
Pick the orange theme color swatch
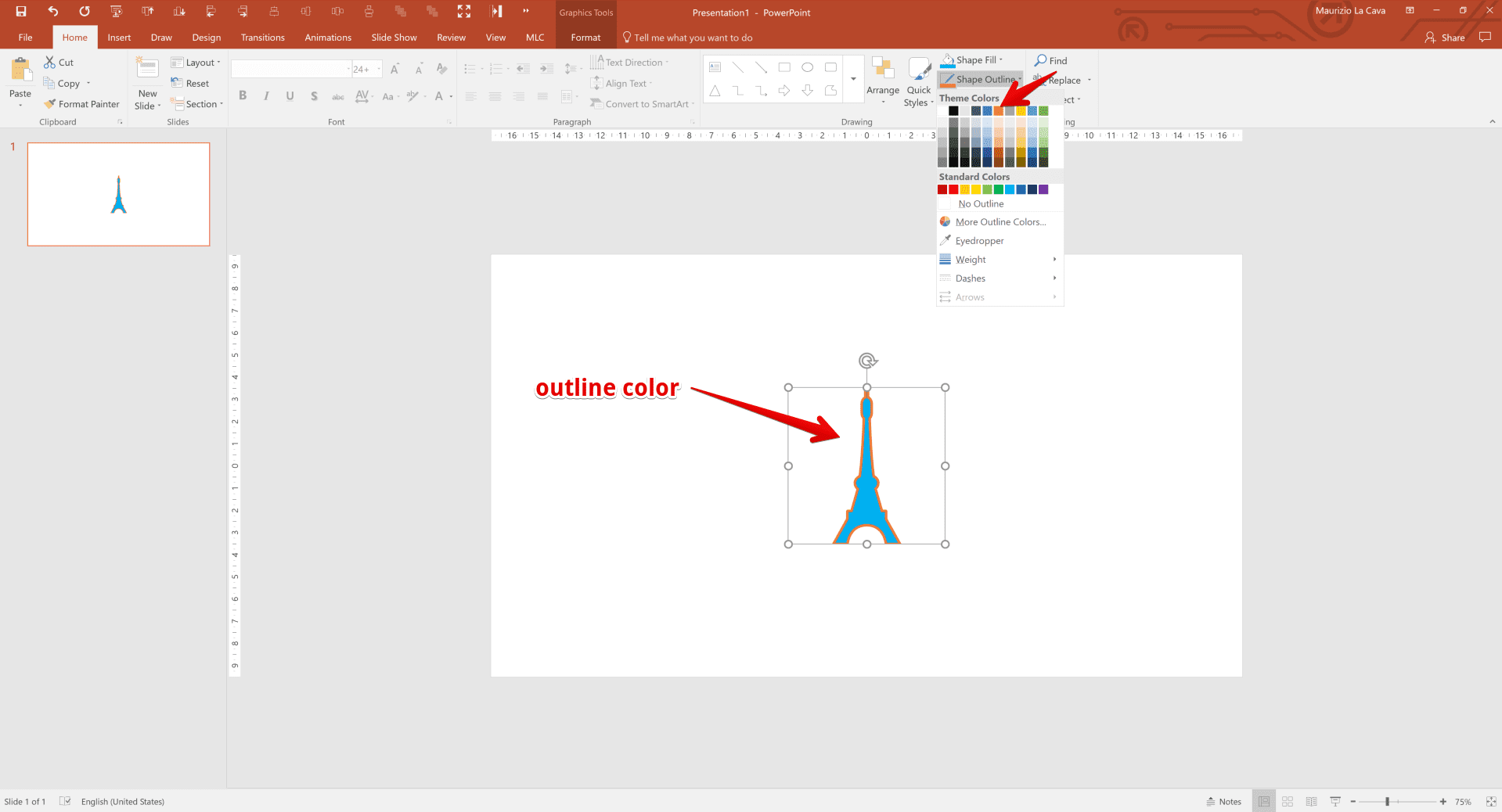click(x=998, y=110)
